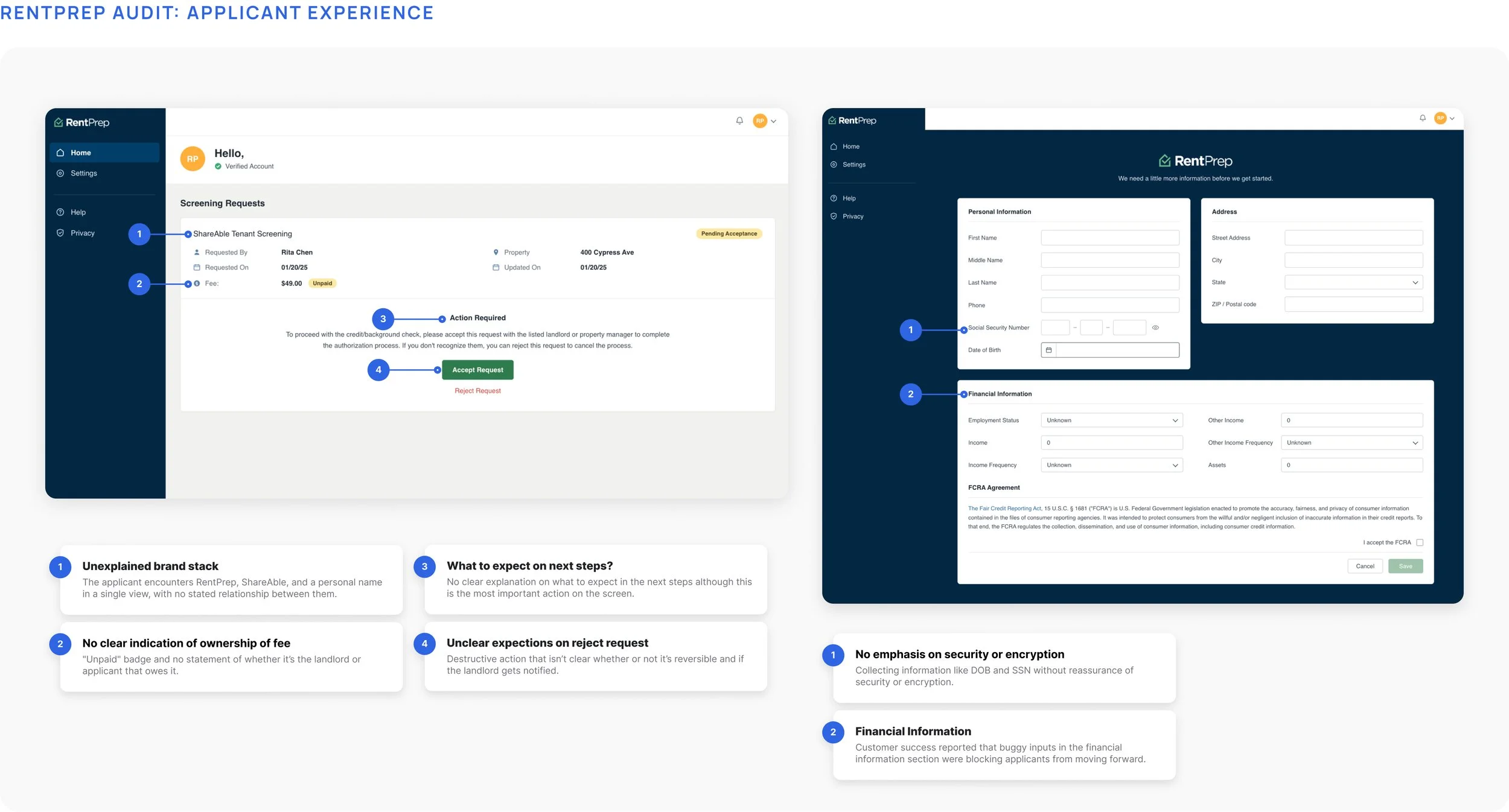1509x812 pixels.
Task: Open the RP avatar menu in the left screen header
Action: click(764, 121)
